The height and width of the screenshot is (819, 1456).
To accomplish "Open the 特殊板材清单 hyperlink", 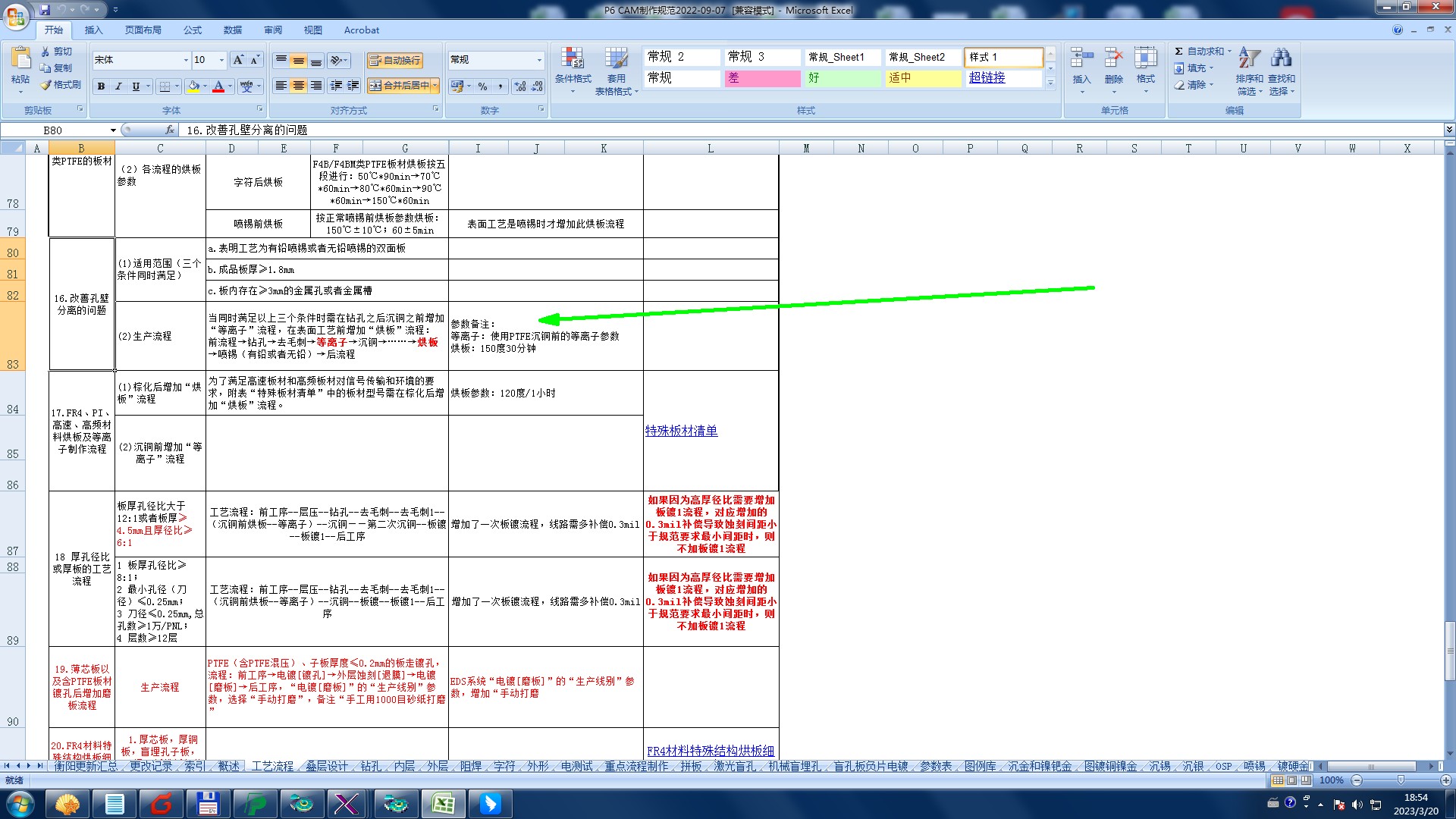I will pos(681,431).
